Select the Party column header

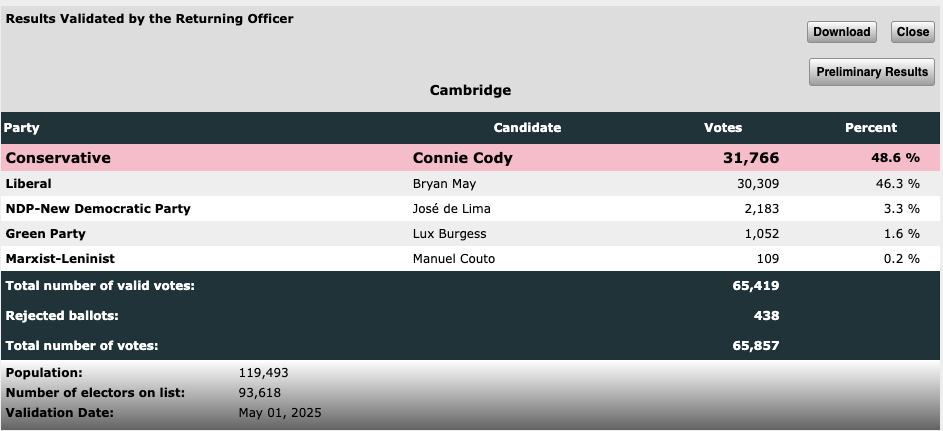tap(22, 127)
